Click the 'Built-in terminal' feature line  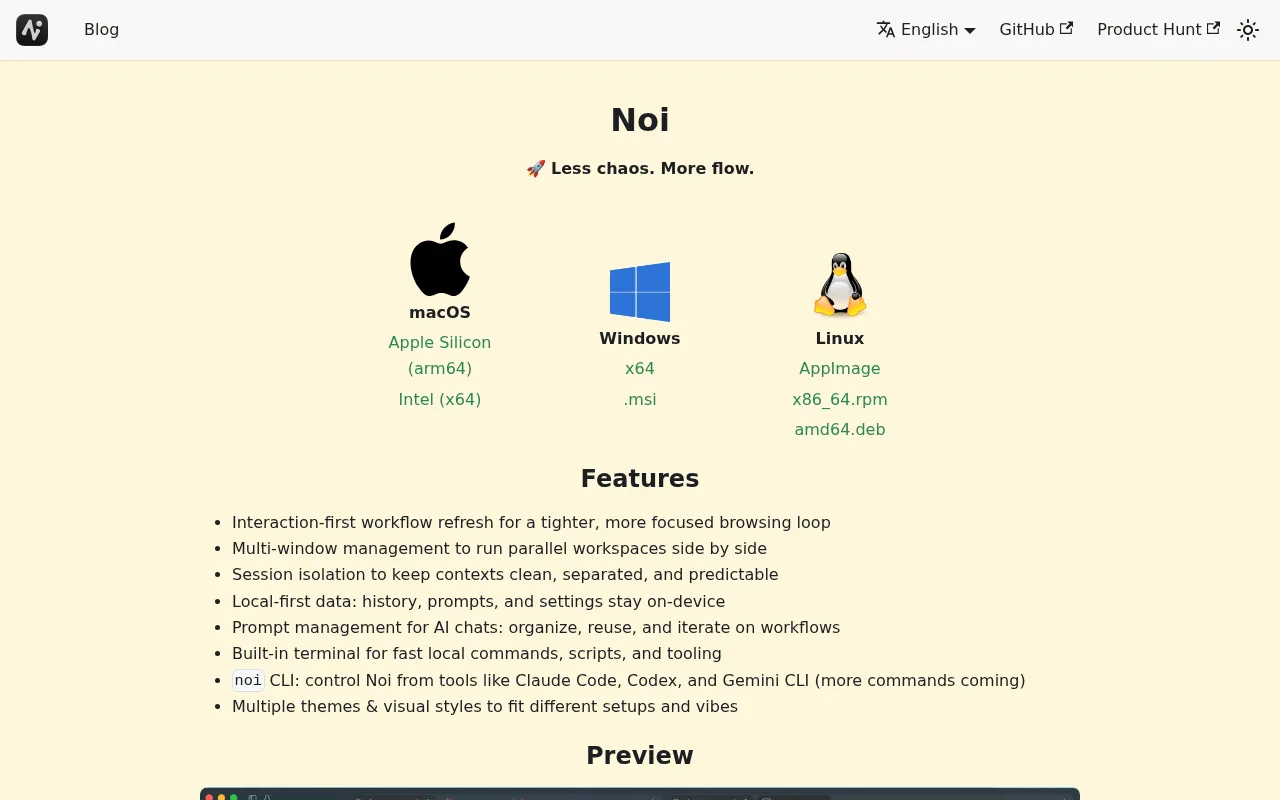pos(477,653)
